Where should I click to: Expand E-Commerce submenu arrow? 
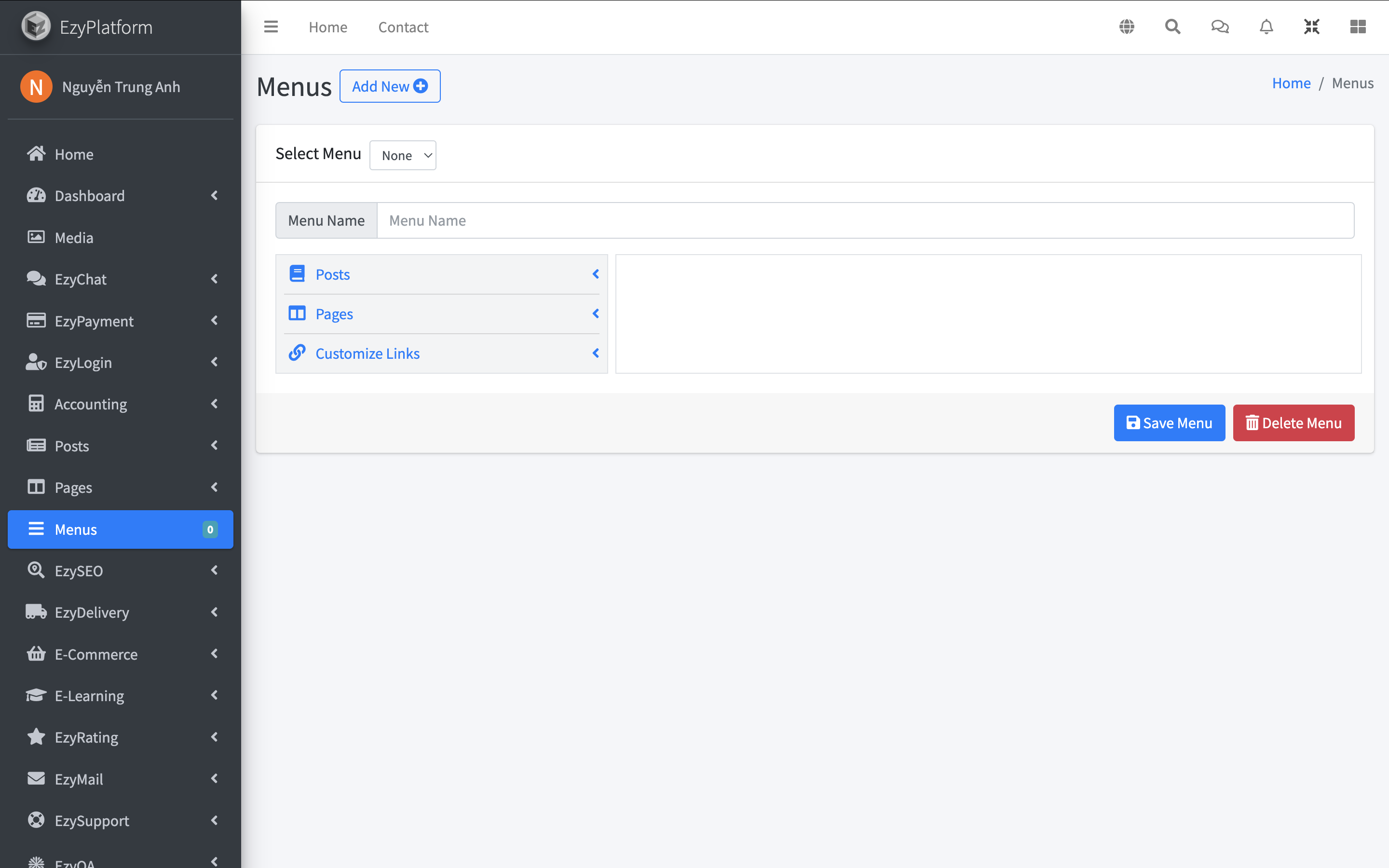coord(215,653)
